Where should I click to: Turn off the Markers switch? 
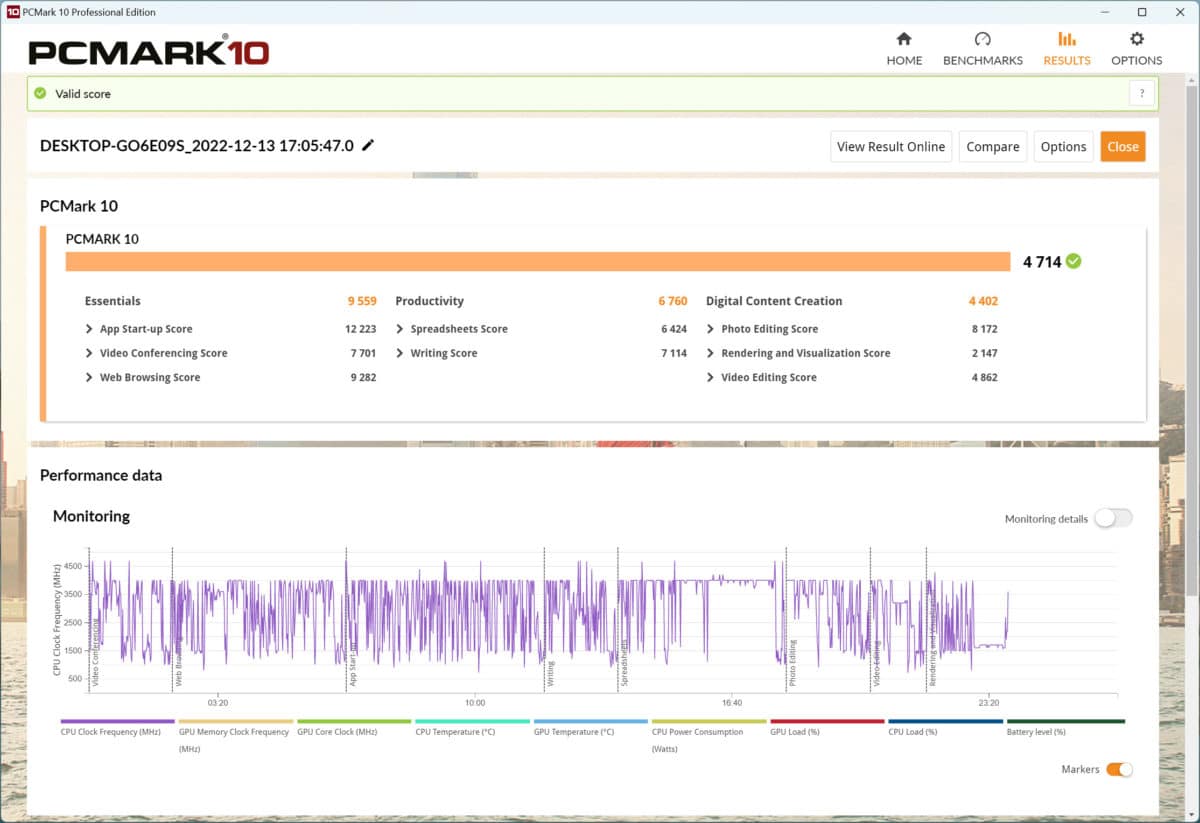(x=1119, y=769)
